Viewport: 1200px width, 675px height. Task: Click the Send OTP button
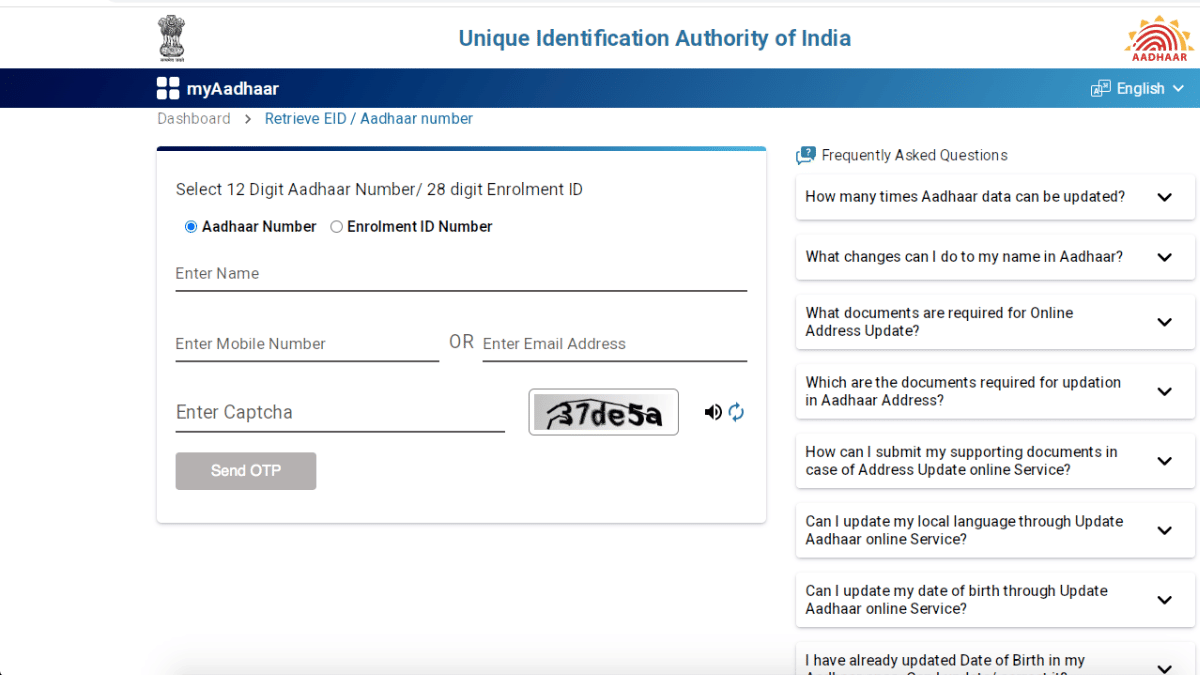point(245,470)
